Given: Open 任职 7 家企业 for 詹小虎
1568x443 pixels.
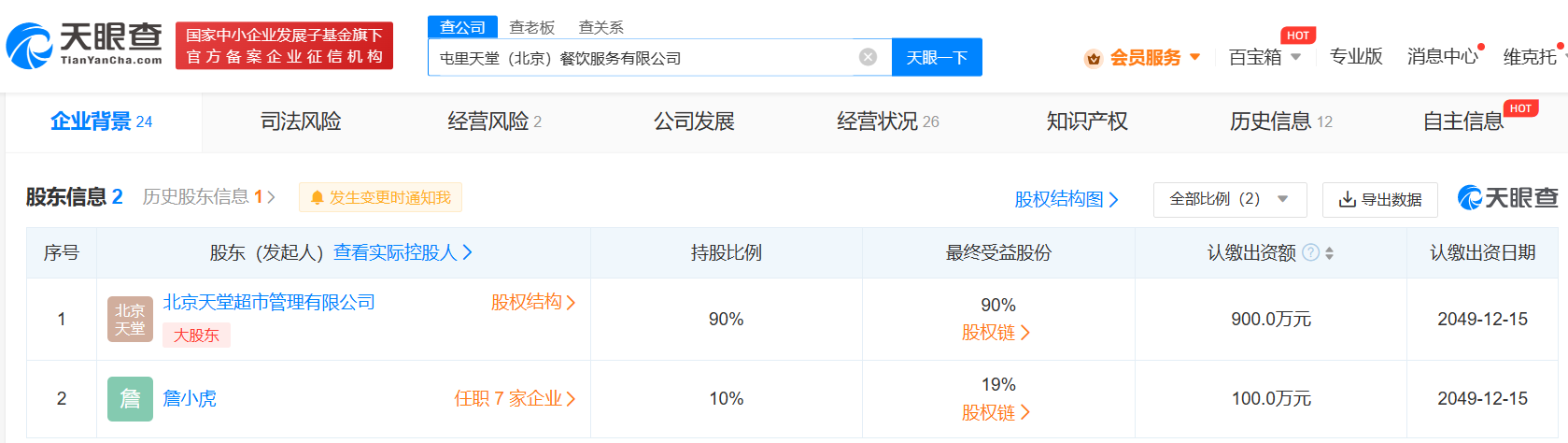Looking at the screenshot, I should [x=515, y=399].
